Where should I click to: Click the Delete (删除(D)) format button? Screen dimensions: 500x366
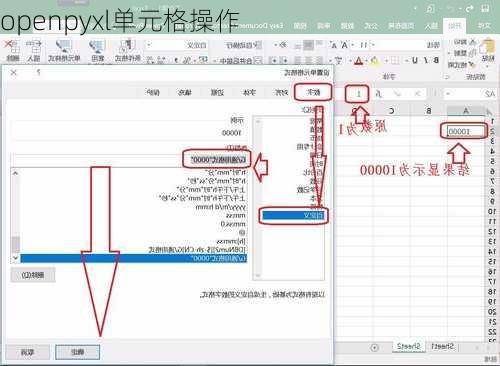[33, 275]
